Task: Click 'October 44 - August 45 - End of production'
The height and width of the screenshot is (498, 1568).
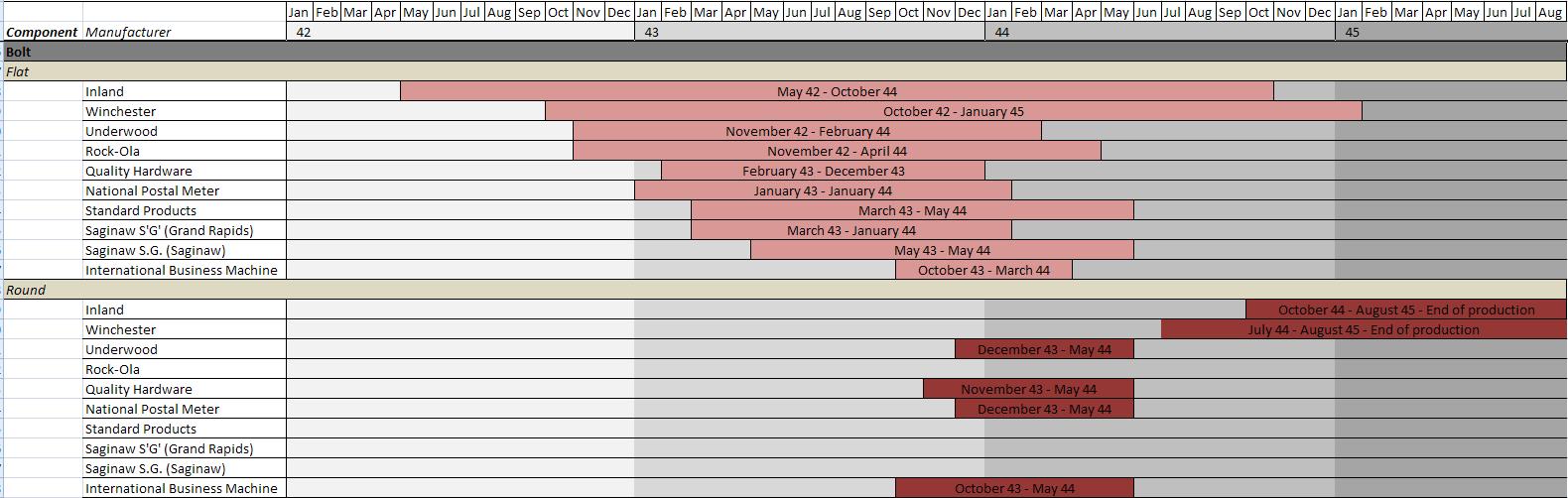Action: 1406,310
